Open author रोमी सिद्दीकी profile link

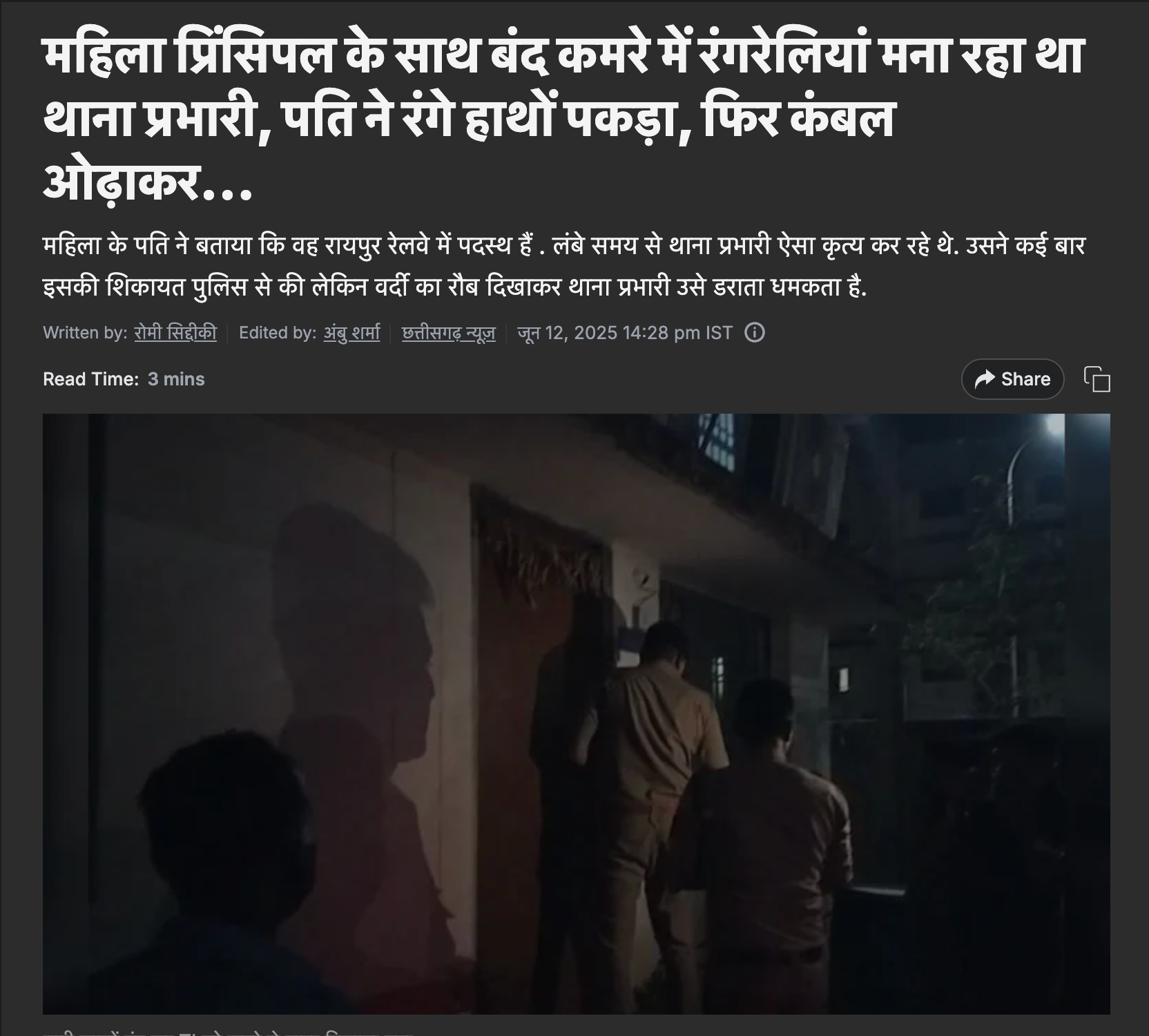pos(175,333)
